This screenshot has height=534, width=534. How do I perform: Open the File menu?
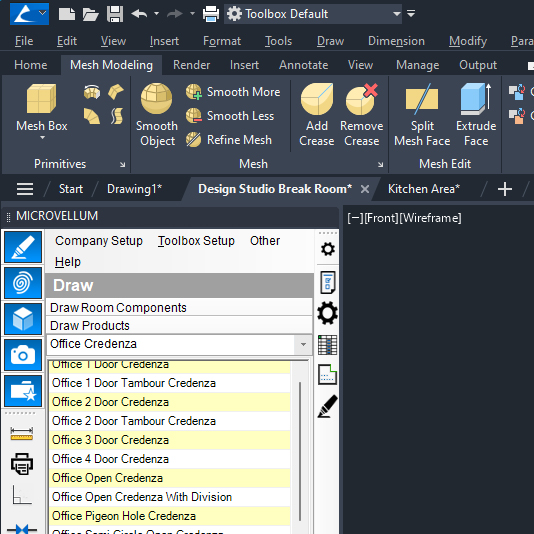24,41
